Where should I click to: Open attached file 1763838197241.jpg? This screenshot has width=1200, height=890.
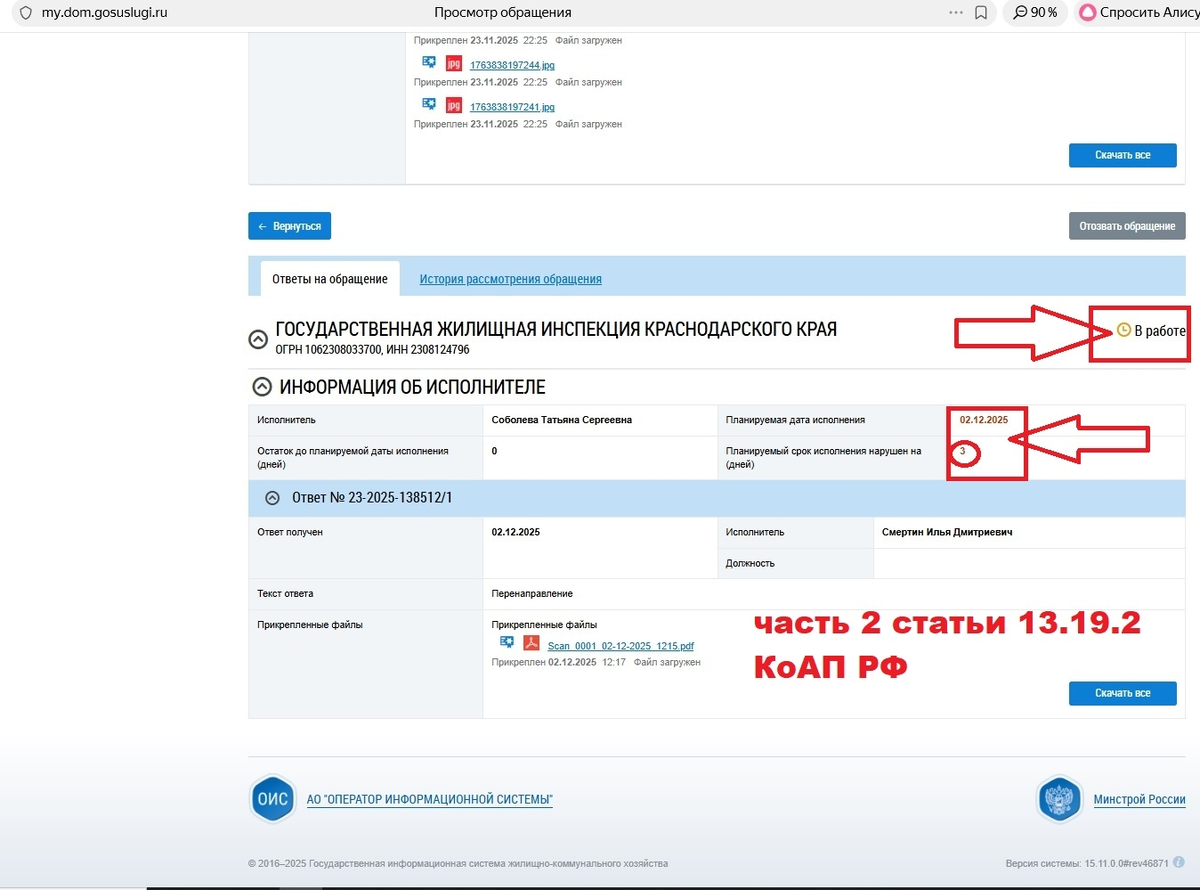512,107
